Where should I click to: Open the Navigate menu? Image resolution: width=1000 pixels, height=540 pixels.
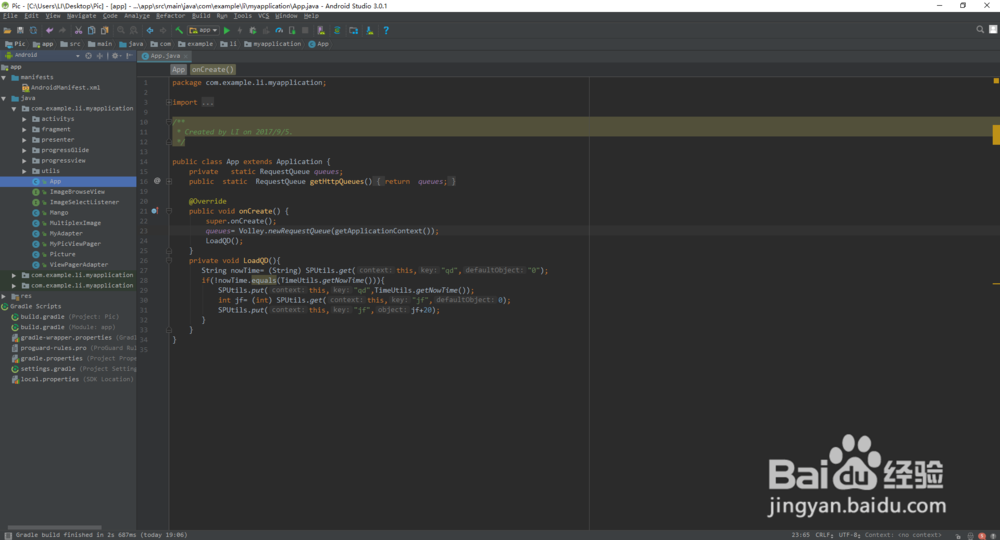tap(82, 16)
